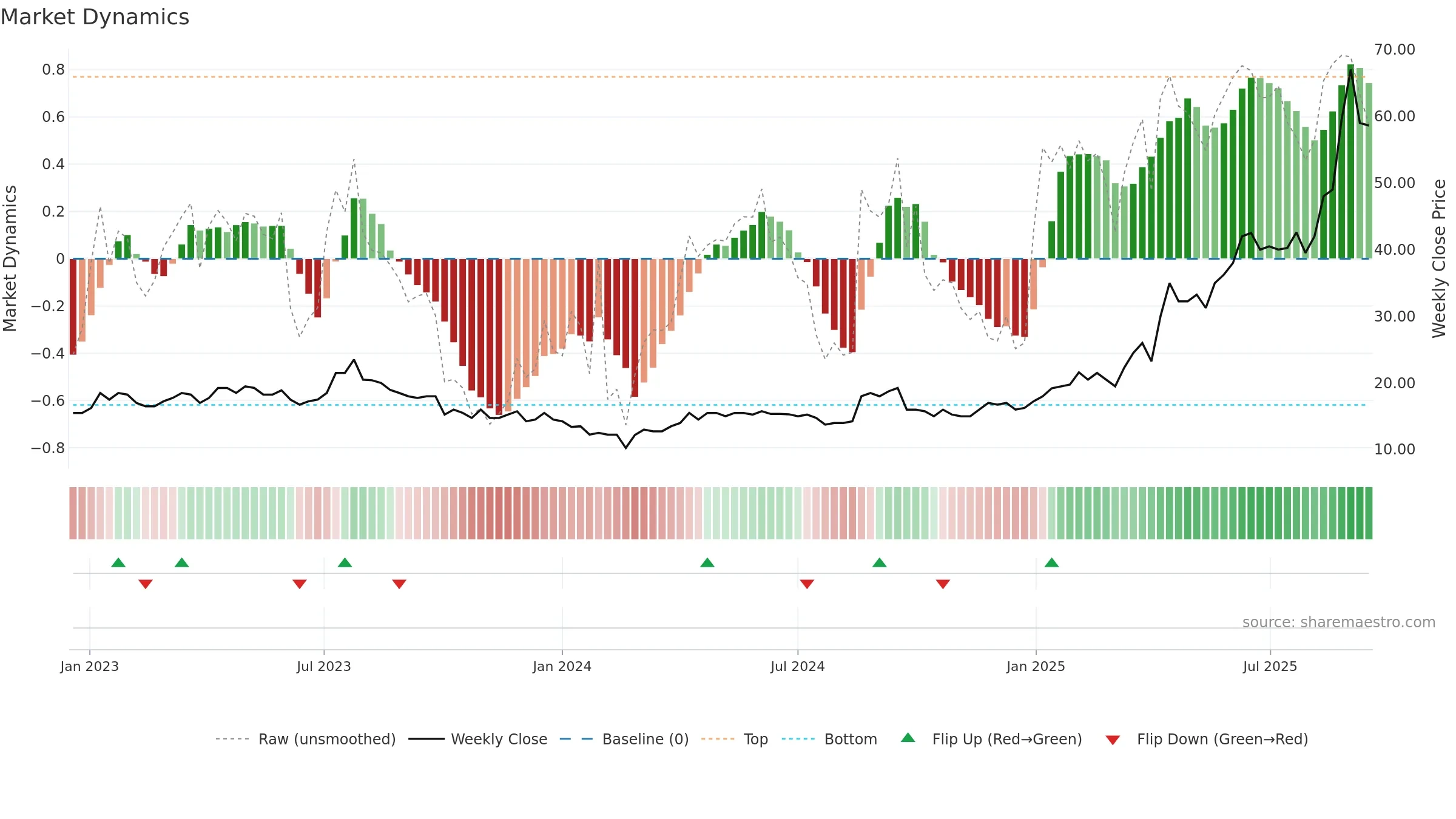The height and width of the screenshot is (819, 1456).
Task: Click the Flip Up triangle in mid-March 2023
Action: pos(181,562)
